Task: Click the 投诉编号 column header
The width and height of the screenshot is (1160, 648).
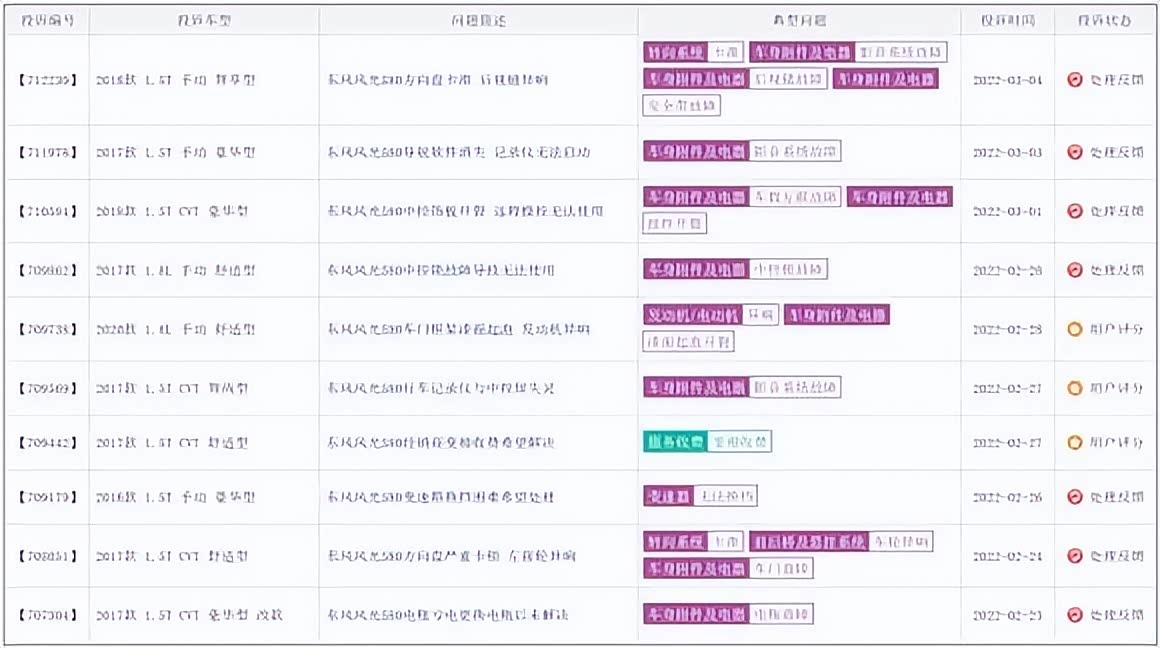Action: (47, 20)
